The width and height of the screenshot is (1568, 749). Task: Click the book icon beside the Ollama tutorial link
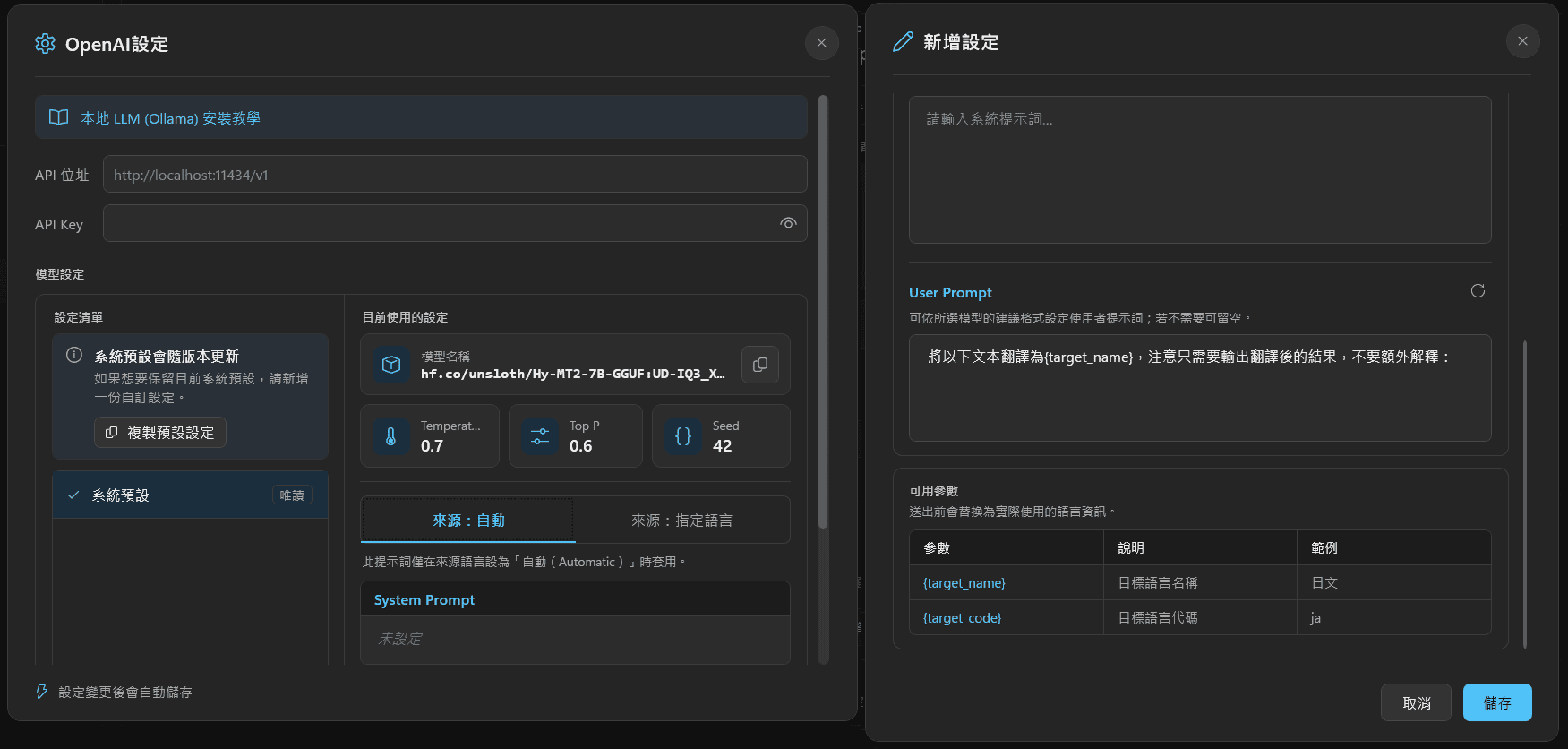click(x=58, y=117)
